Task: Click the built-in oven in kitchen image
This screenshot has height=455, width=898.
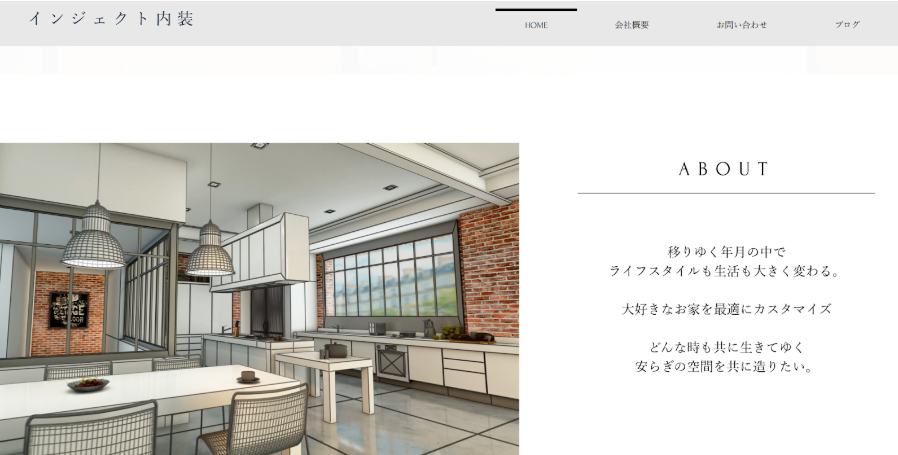Action: coord(391,360)
